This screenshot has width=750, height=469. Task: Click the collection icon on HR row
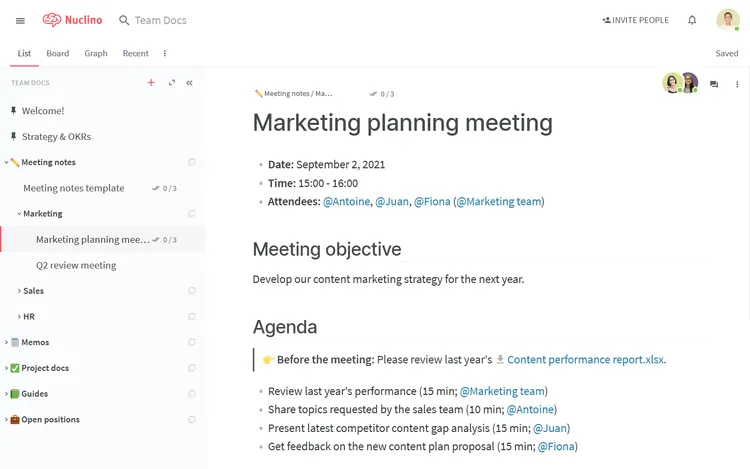(x=192, y=316)
